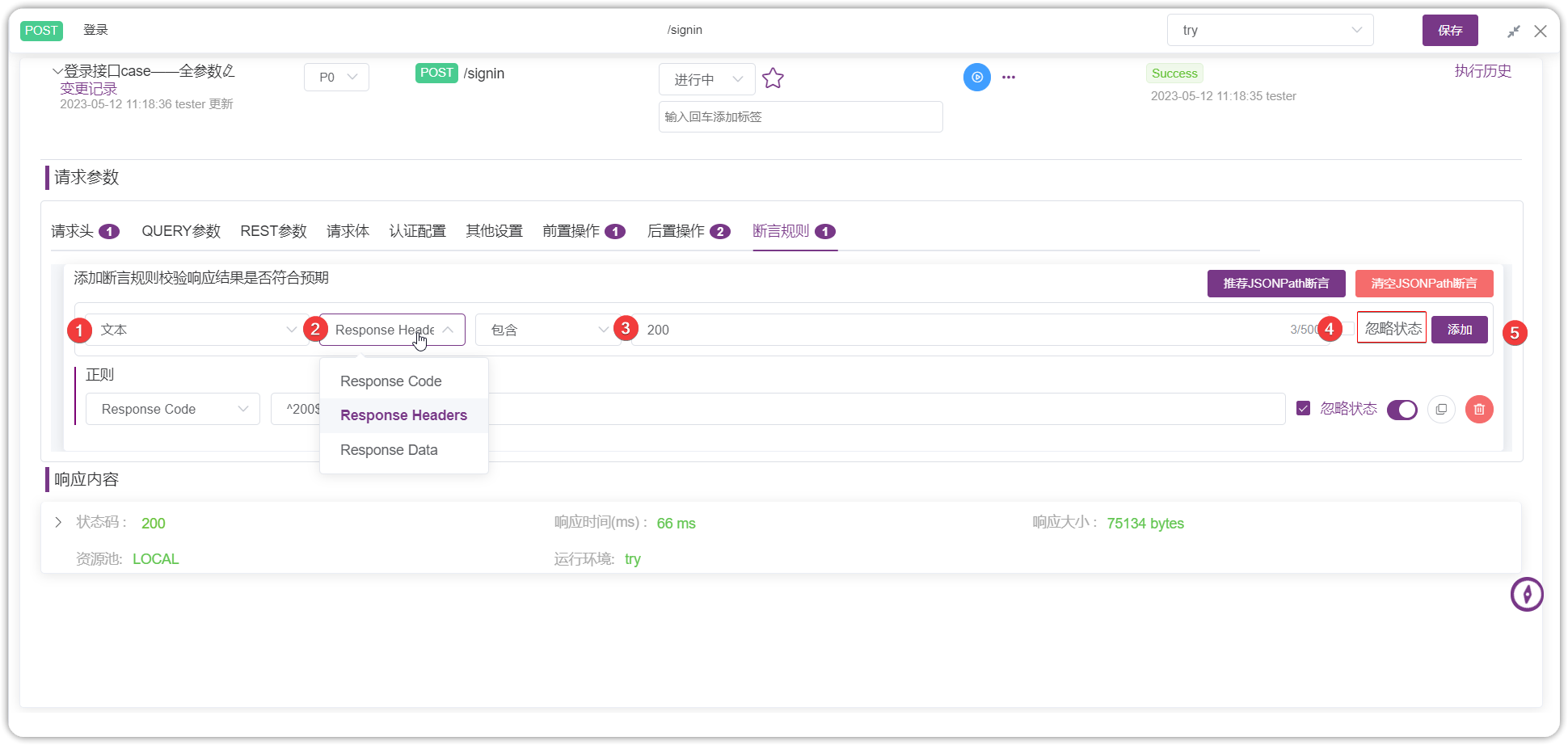Turn off the regex rule toggle switch
Screen dimensions: 1568x745
1402,410
